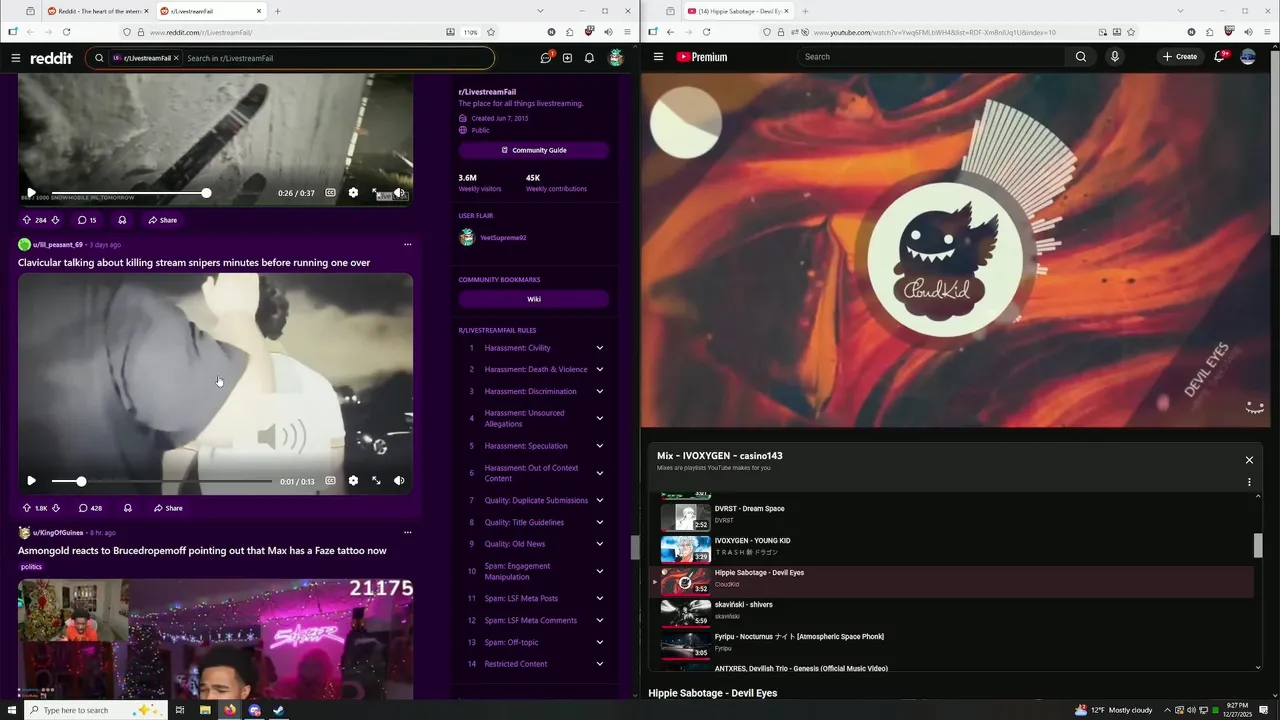
Task: Open the Community Guide button
Action: point(534,150)
